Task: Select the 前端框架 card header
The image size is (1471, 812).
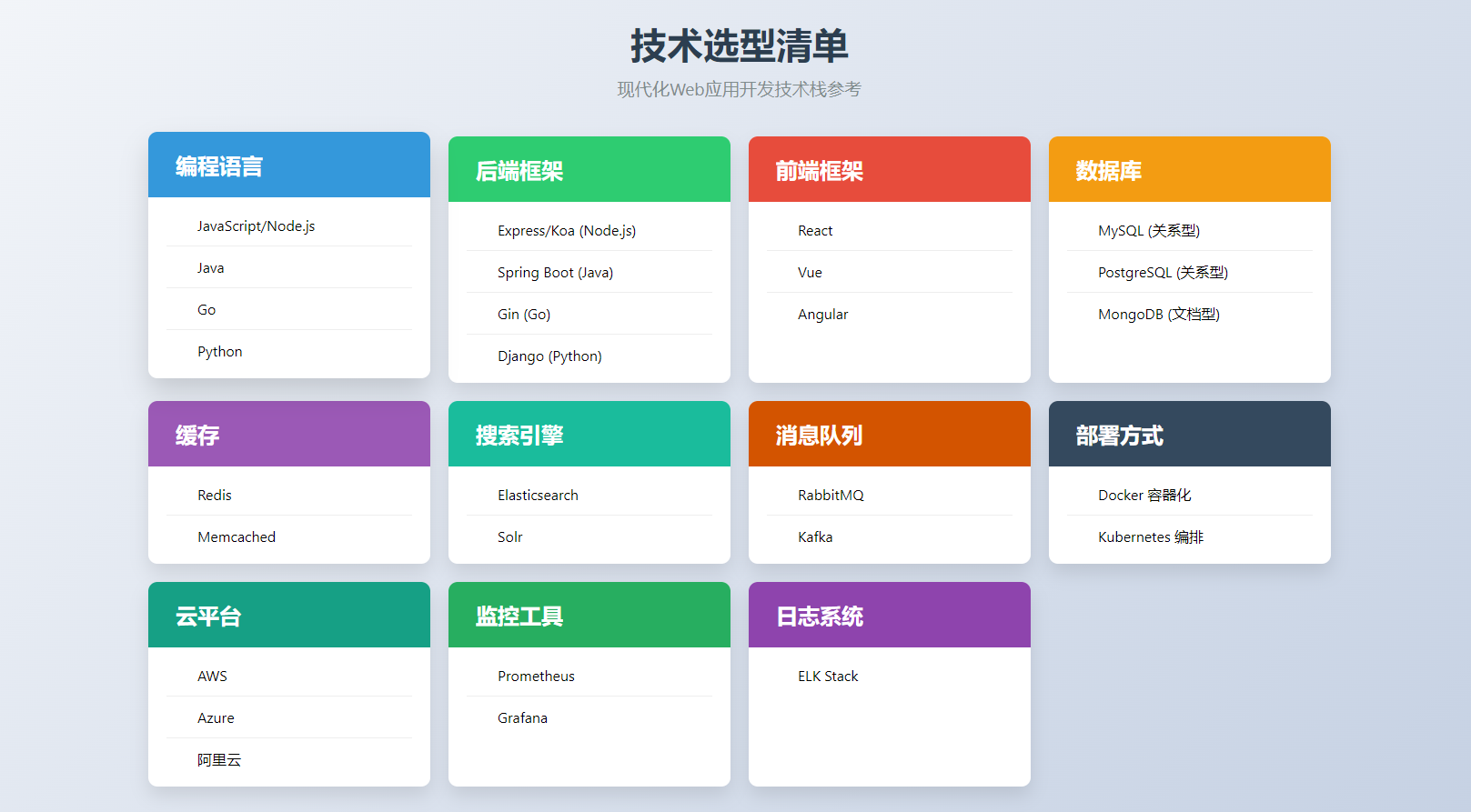Action: [890, 169]
